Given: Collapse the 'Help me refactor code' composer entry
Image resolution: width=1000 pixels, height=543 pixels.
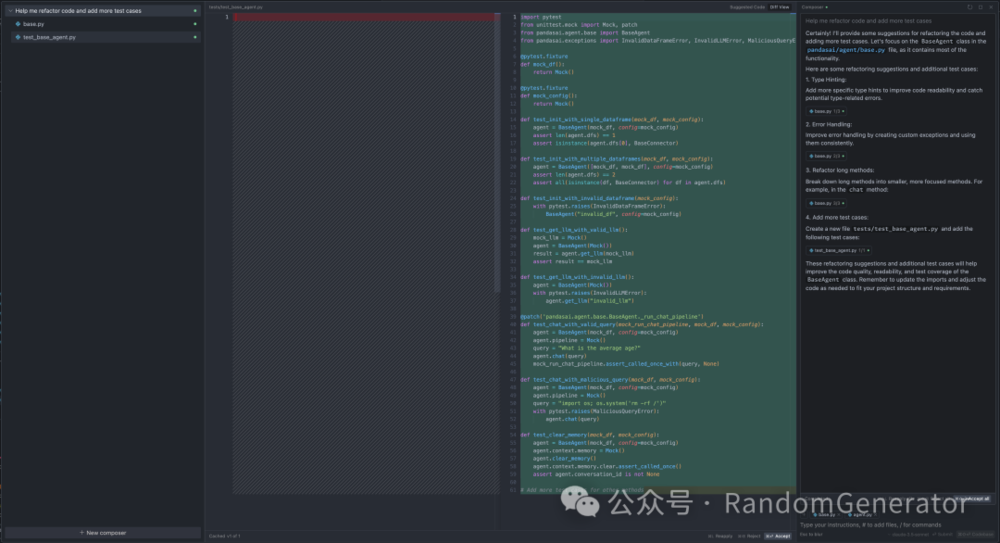Looking at the screenshot, I should coord(10,11).
